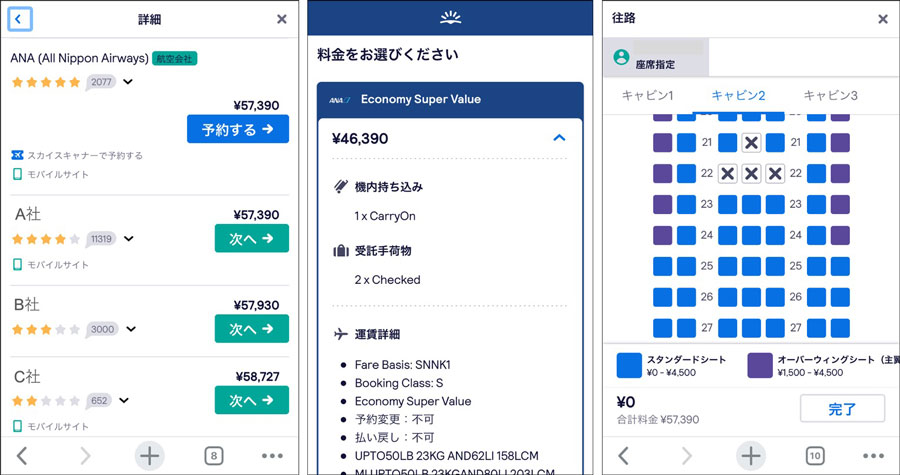Select rightmost purple seat in row 24
Viewport: 900px width, 475px height.
click(x=840, y=235)
